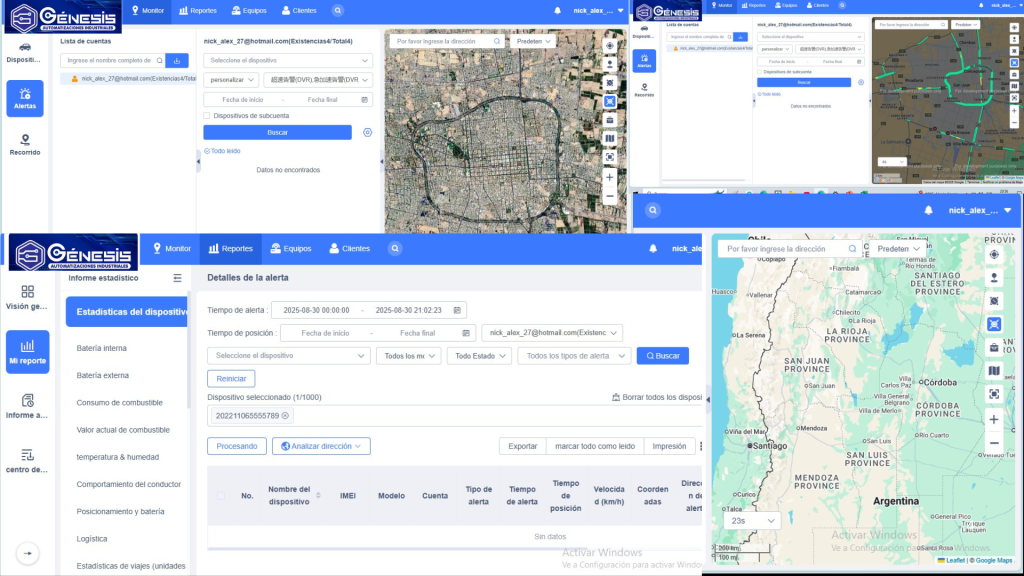Zoom in on the Argentina street map

(x=994, y=419)
